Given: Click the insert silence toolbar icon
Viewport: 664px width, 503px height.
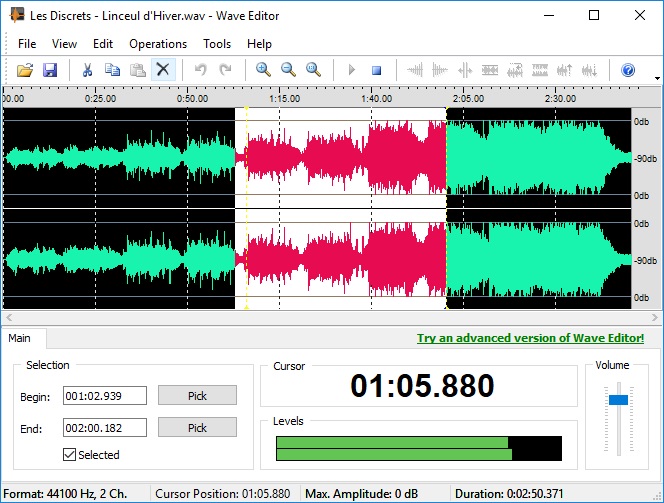Looking at the screenshot, I should click(465, 70).
